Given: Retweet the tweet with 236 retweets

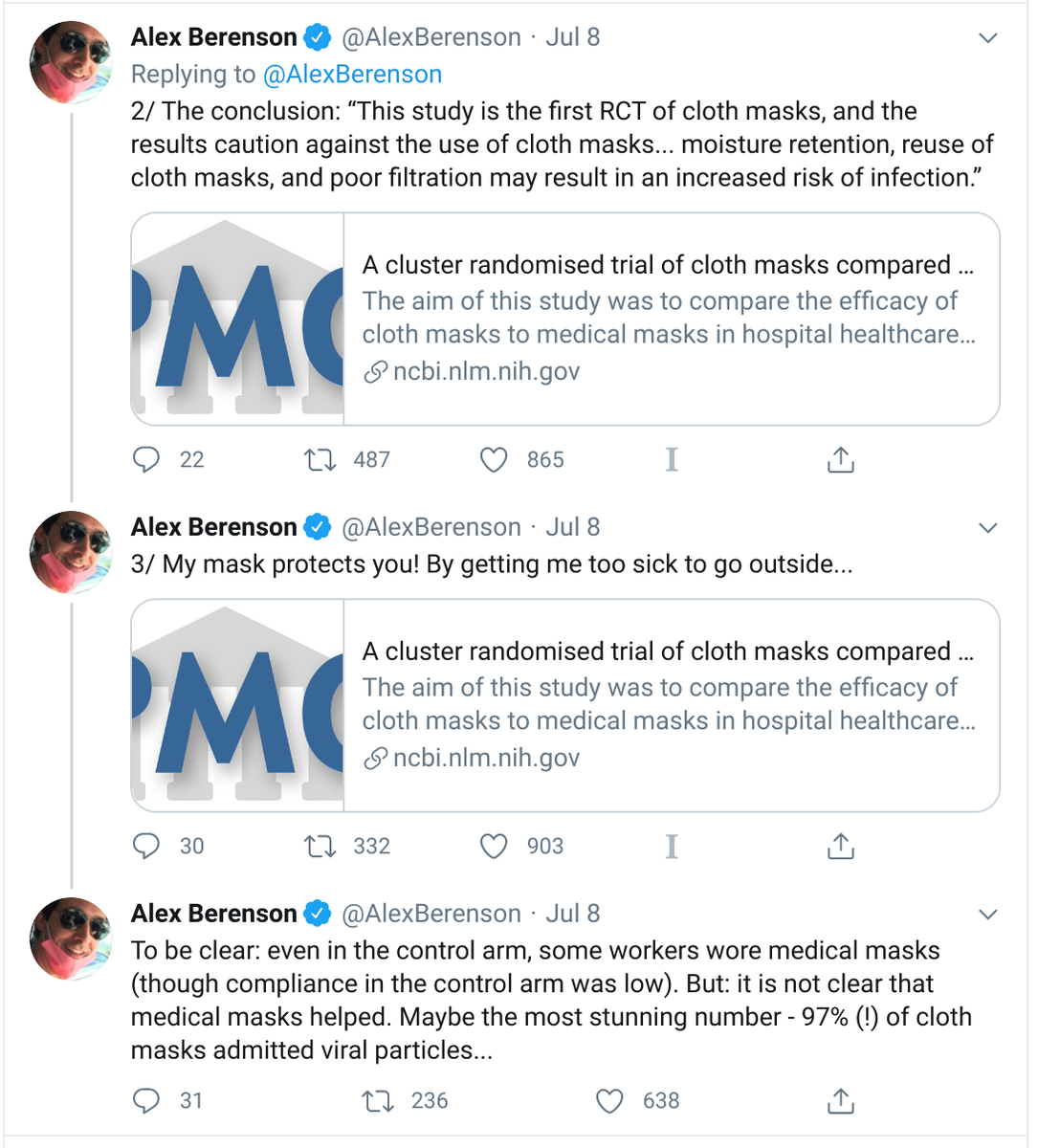Looking at the screenshot, I should pos(378,1101).
